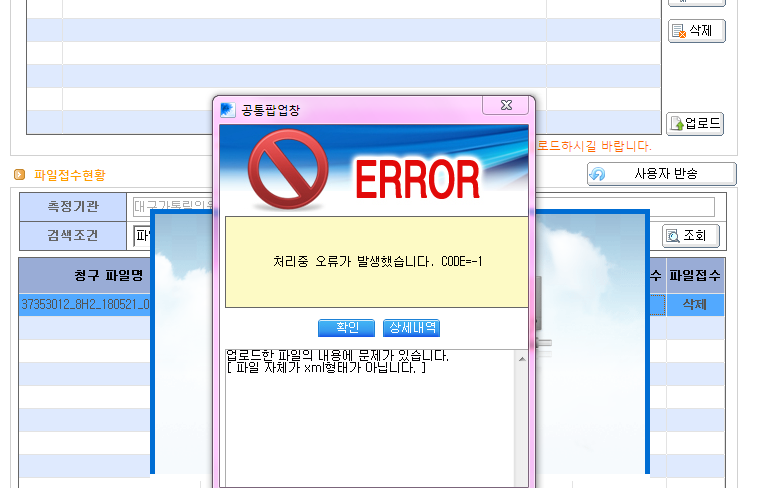Click the detail text scrollbar up arrow
Viewport: 764px width, 488px height.
pos(522,359)
